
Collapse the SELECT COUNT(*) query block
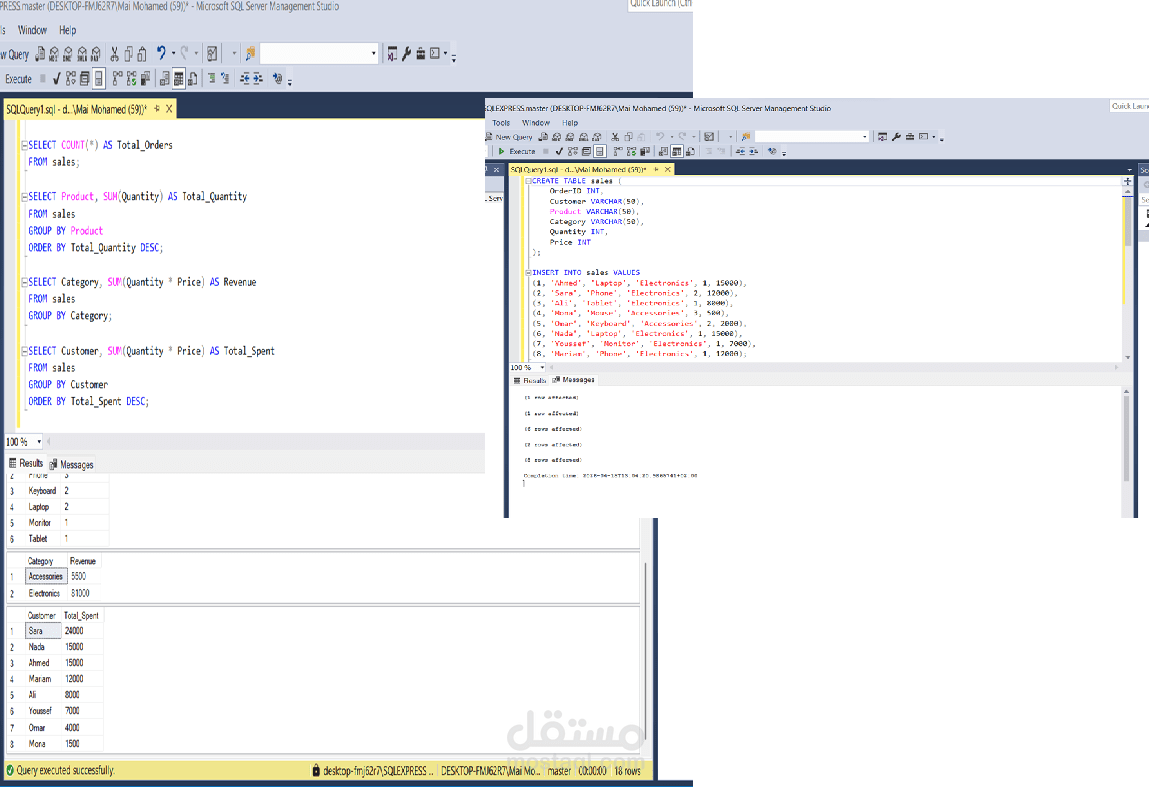(24, 146)
